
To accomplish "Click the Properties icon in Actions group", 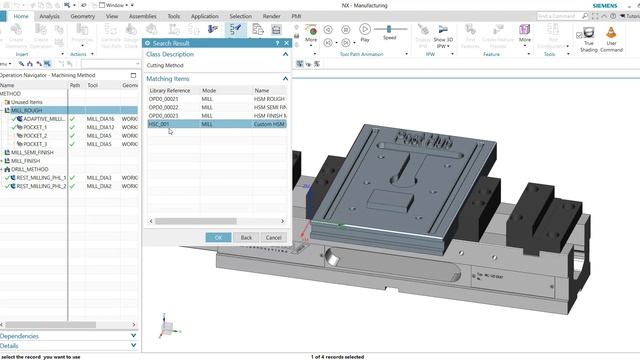I will tap(82, 29).
